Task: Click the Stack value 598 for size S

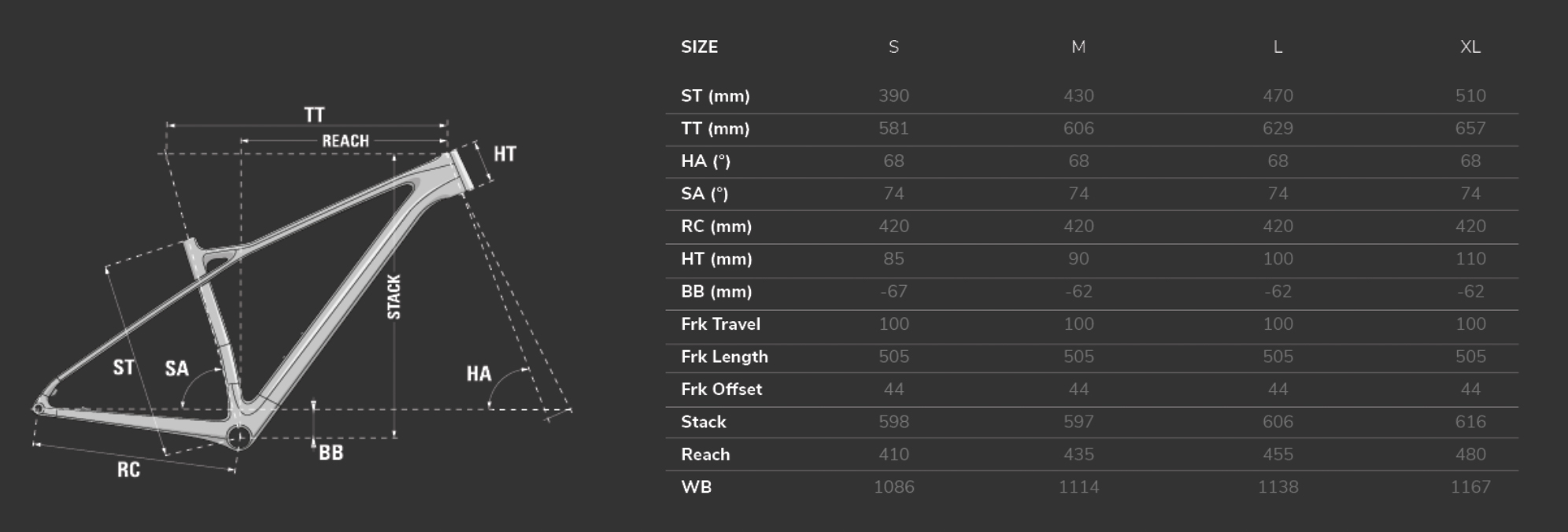Action: [893, 422]
